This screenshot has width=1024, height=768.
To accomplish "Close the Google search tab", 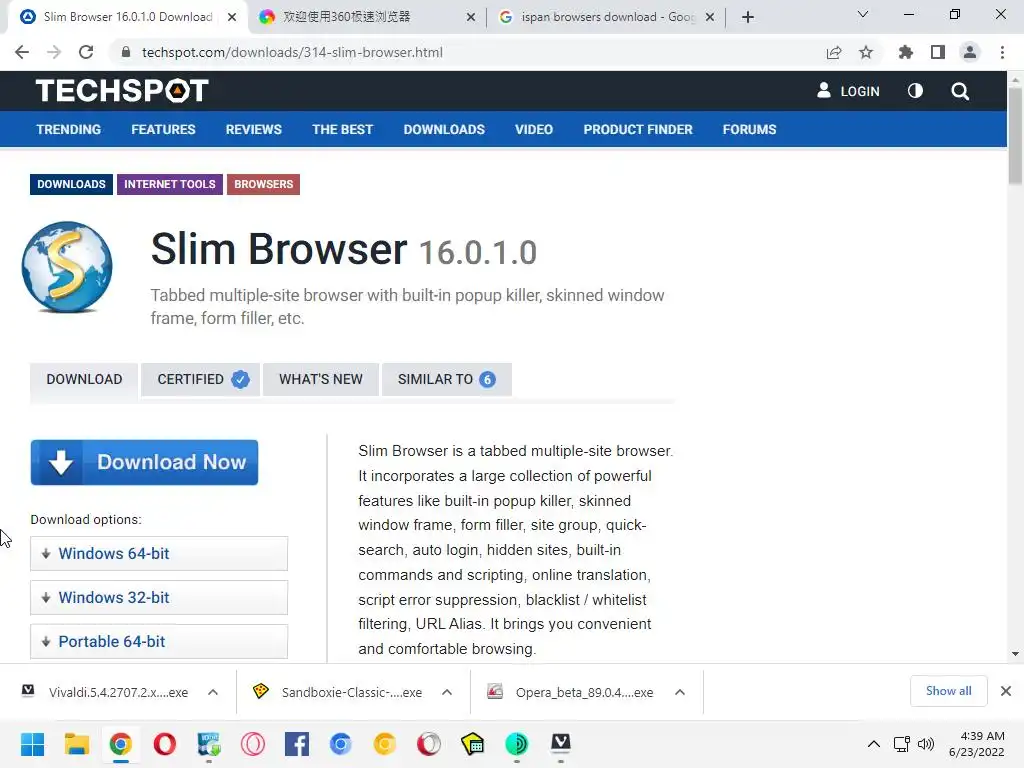I will pyautogui.click(x=710, y=17).
